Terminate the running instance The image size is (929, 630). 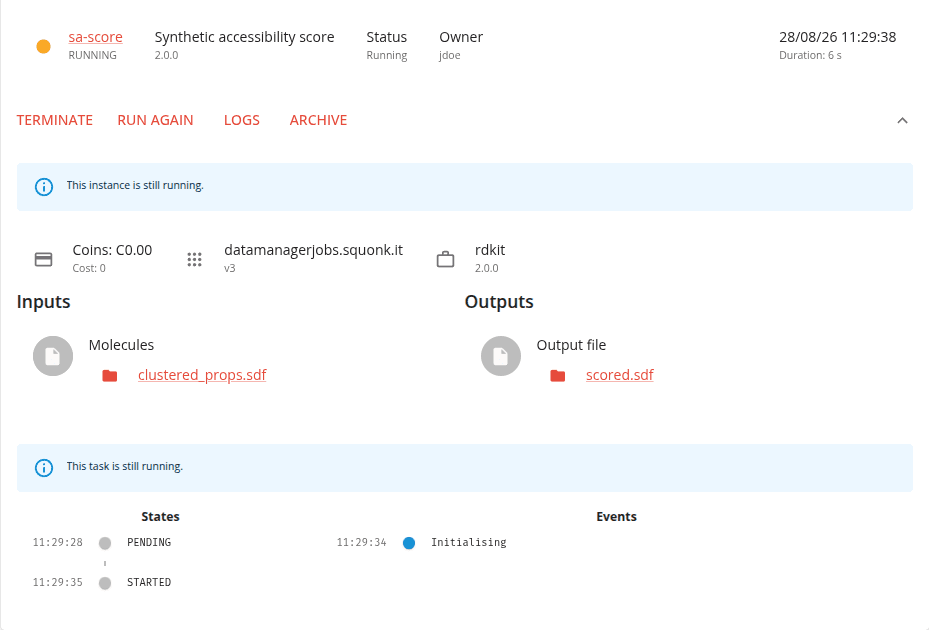[x=55, y=120]
